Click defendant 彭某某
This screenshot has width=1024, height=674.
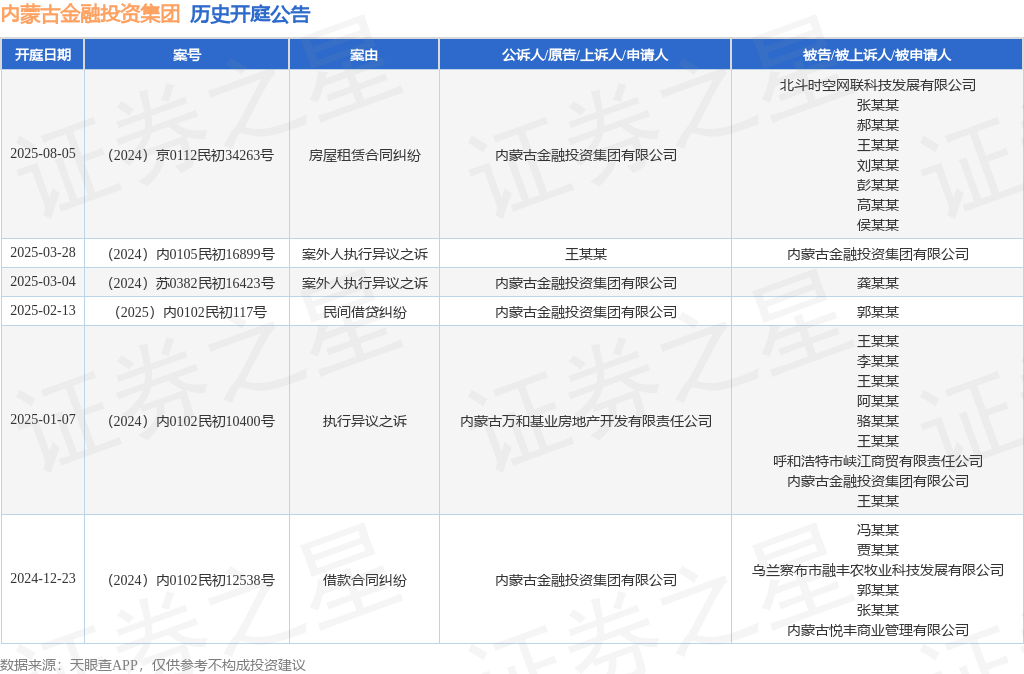(878, 185)
